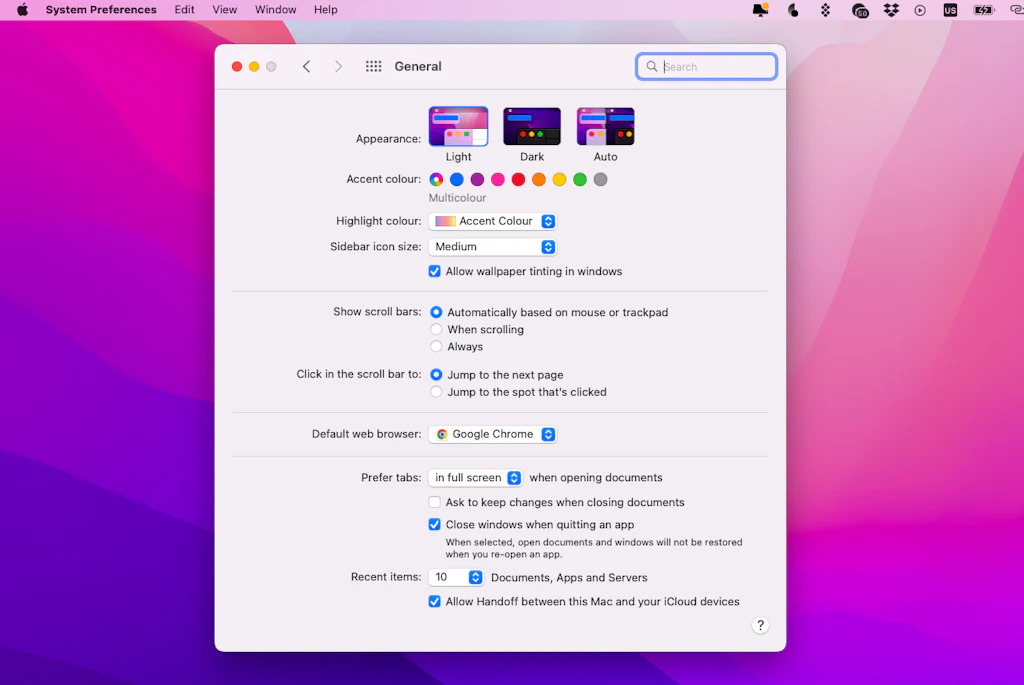The image size is (1024, 685).
Task: Go back with the left chevron
Action: click(306, 67)
